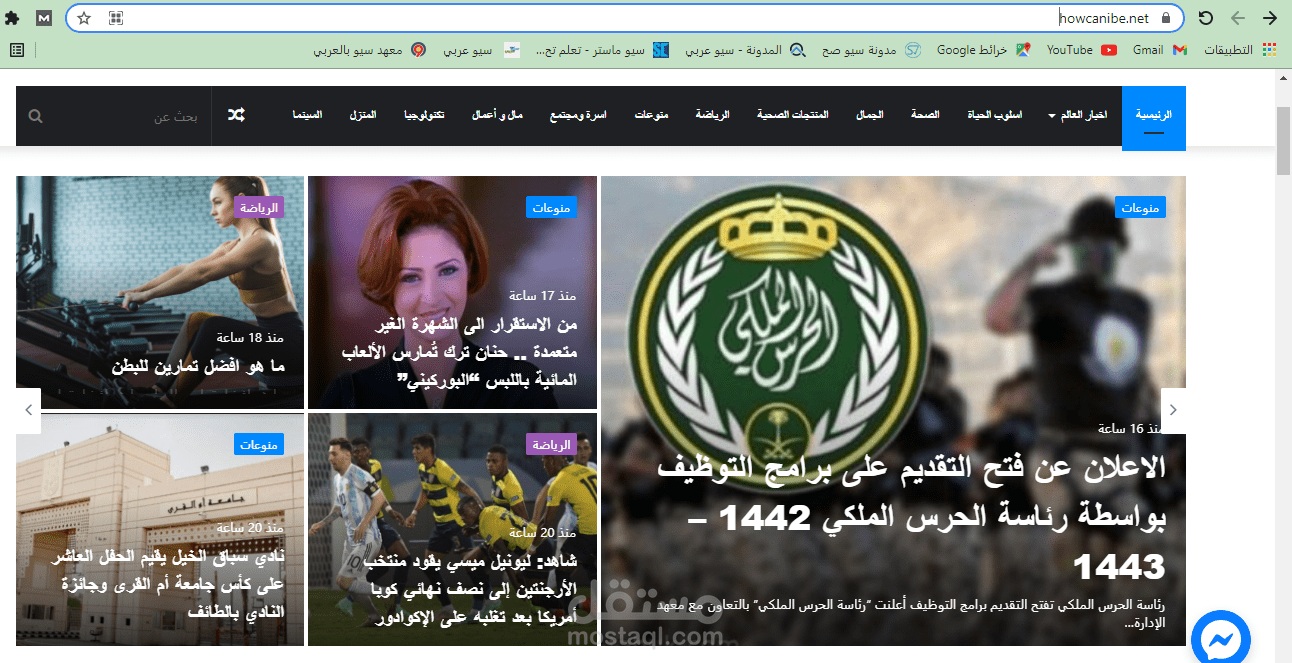Click the الرياضة tag on Messi article

coord(552,444)
